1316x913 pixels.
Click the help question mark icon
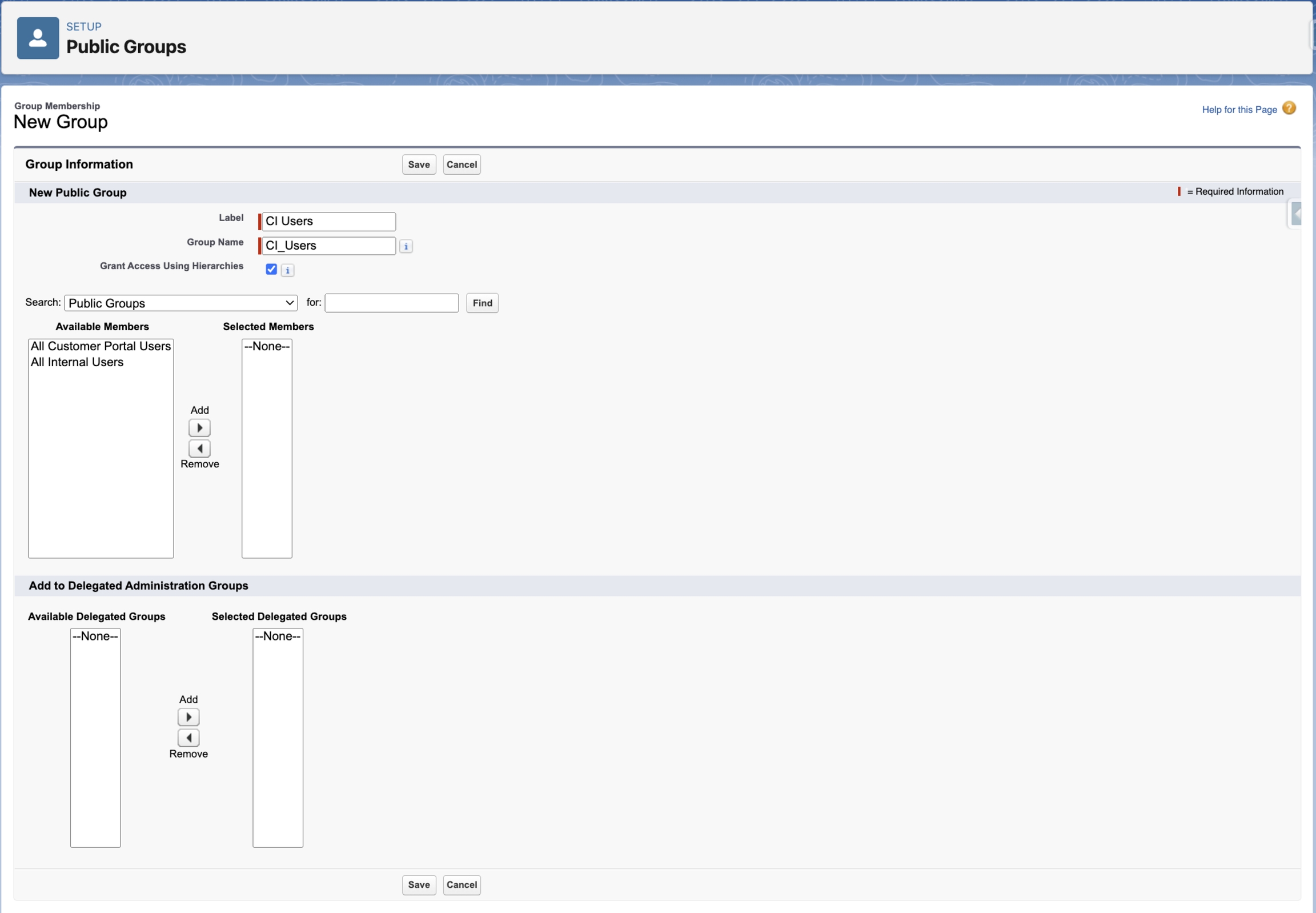(1289, 108)
